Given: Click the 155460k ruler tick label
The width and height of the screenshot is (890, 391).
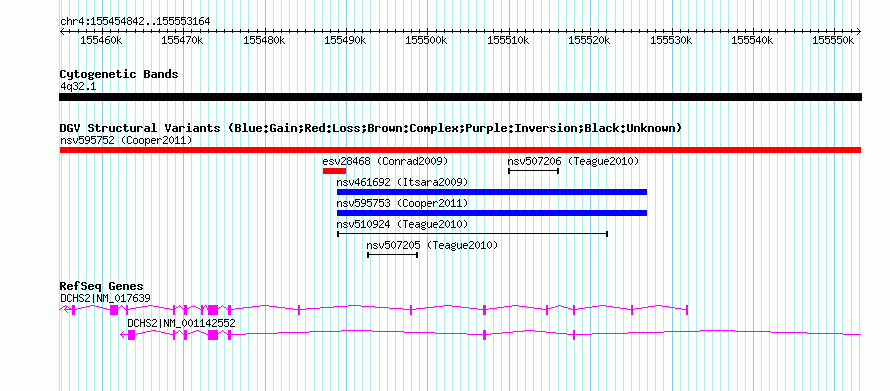Looking at the screenshot, I should 102,40.
